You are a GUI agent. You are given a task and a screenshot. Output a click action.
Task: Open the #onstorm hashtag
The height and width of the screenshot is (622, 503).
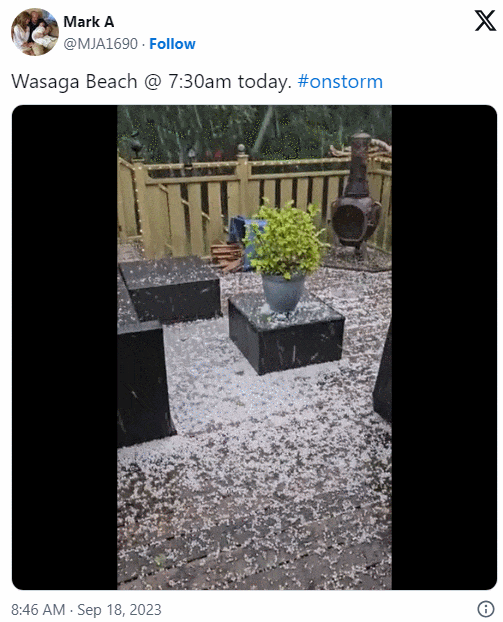340,82
